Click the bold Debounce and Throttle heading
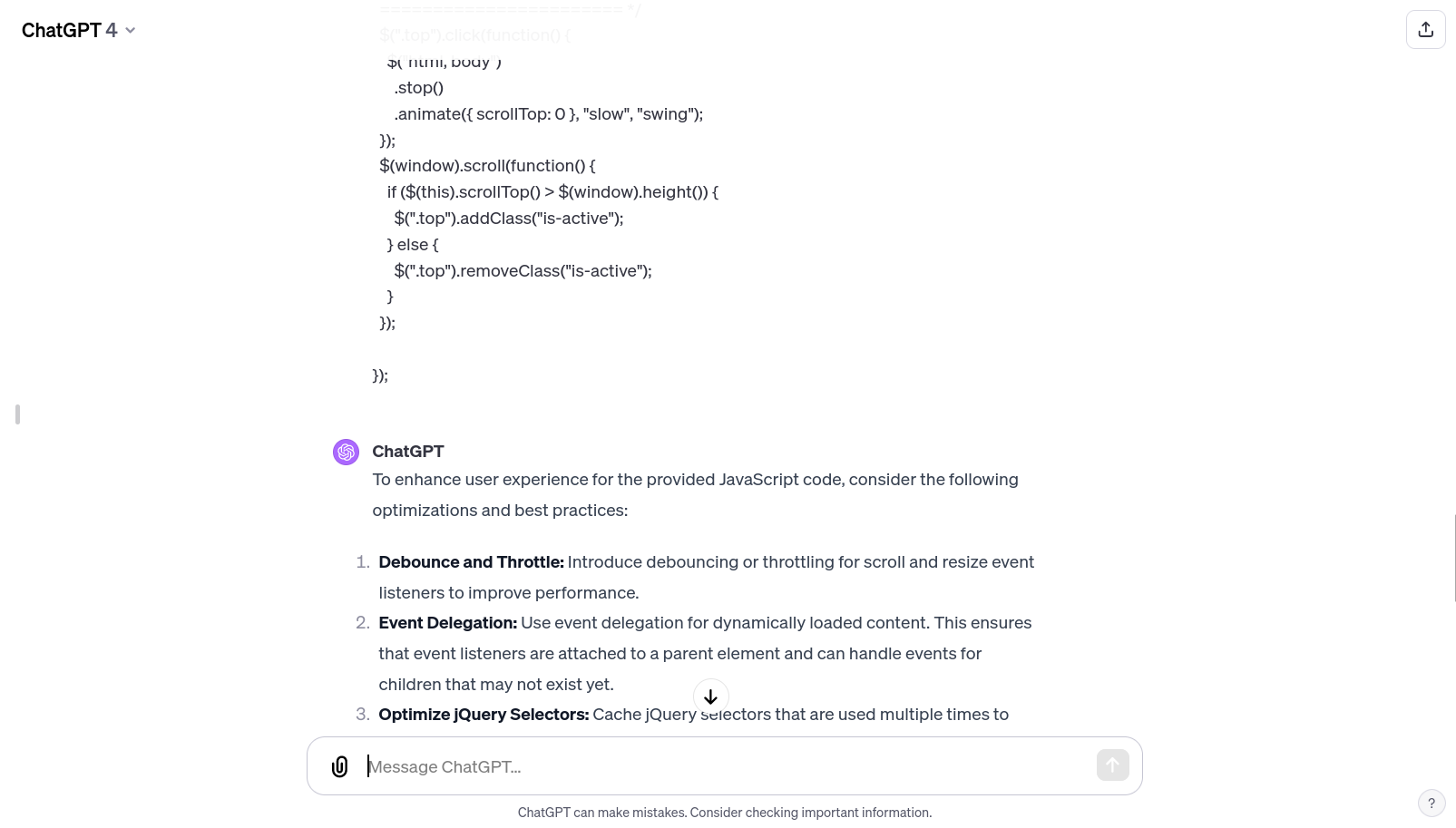1456x828 pixels. [x=471, y=561]
